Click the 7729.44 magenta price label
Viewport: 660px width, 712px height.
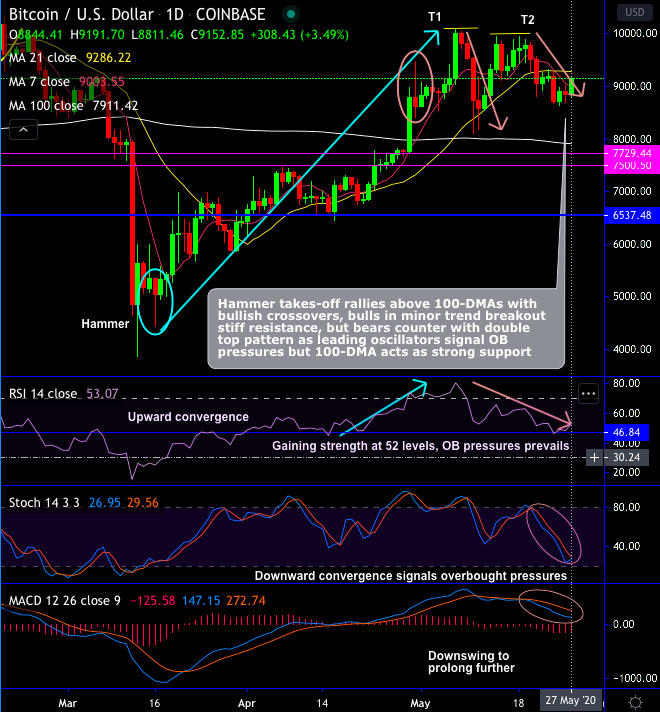coord(632,153)
